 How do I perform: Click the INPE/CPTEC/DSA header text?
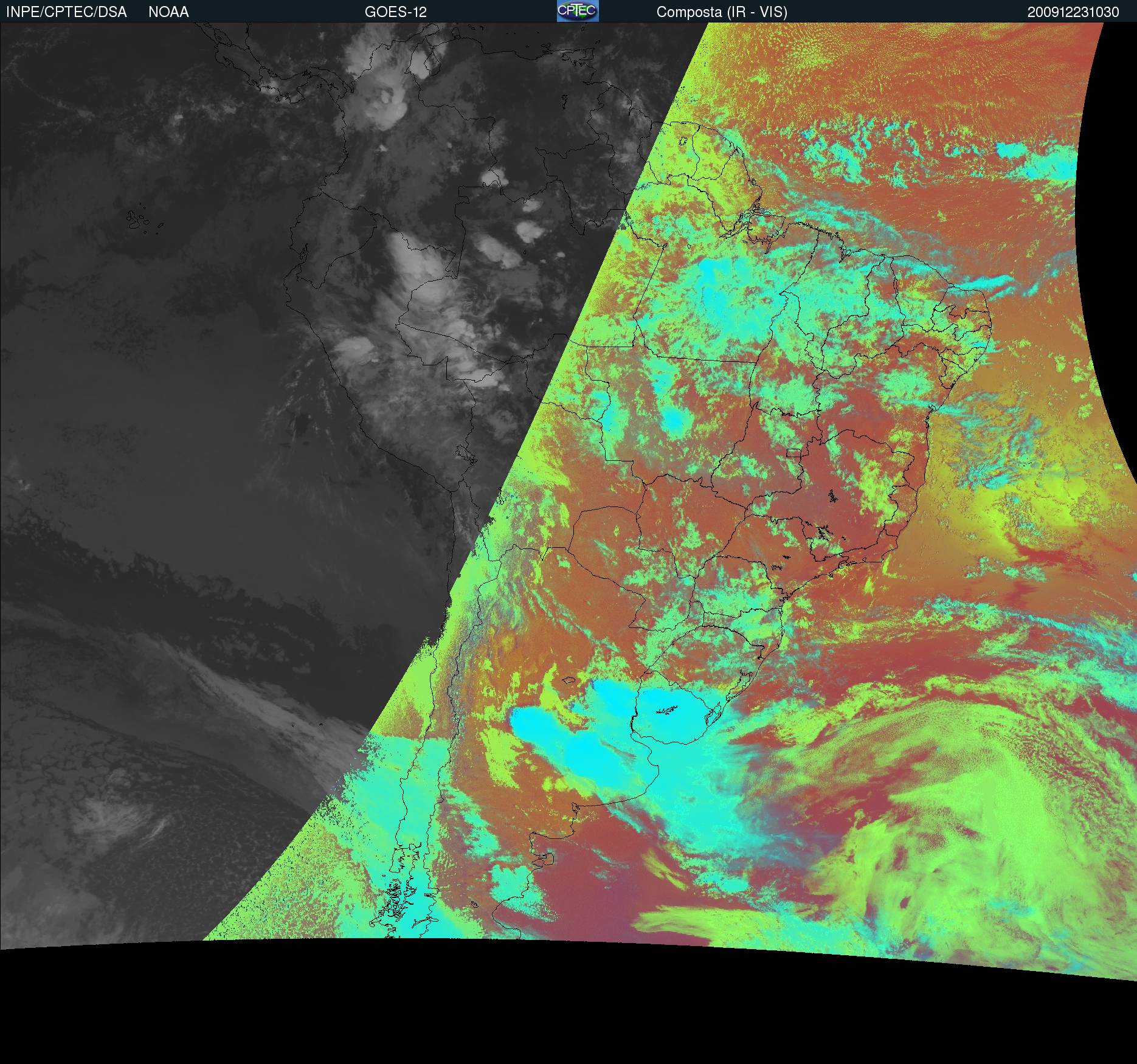tap(66, 12)
